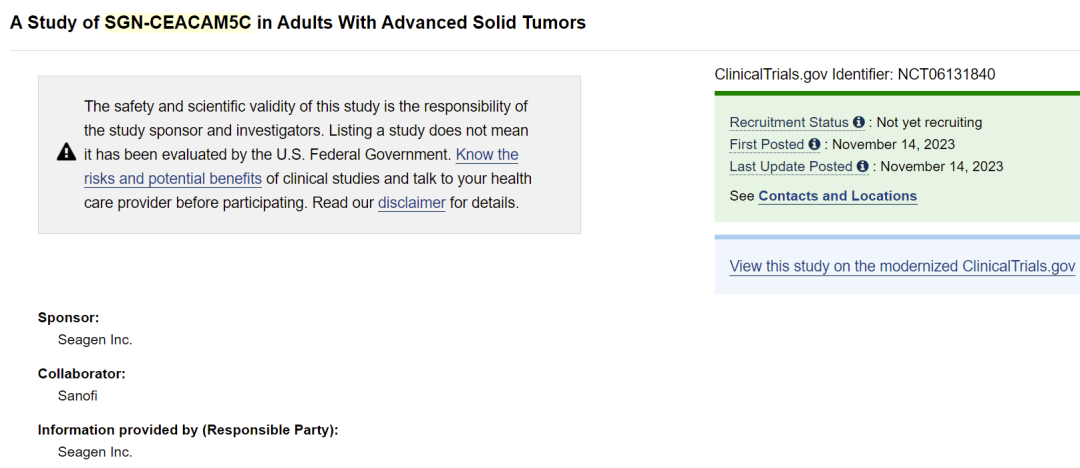The height and width of the screenshot is (468, 1080).
Task: Click the highlighted SGN-CEACAM5C term in the title
Action: tap(178, 22)
